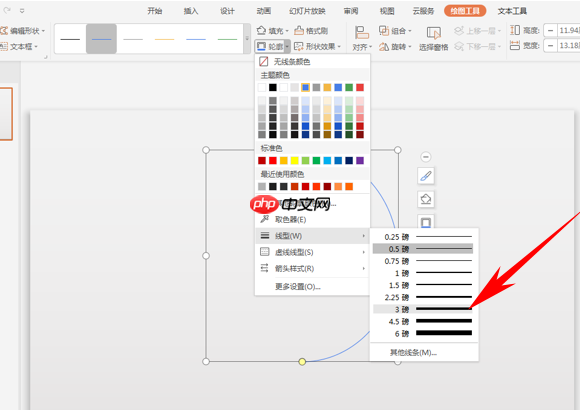
Task: Open the Drawing Tools (绘图工具) tab
Action: (465, 11)
